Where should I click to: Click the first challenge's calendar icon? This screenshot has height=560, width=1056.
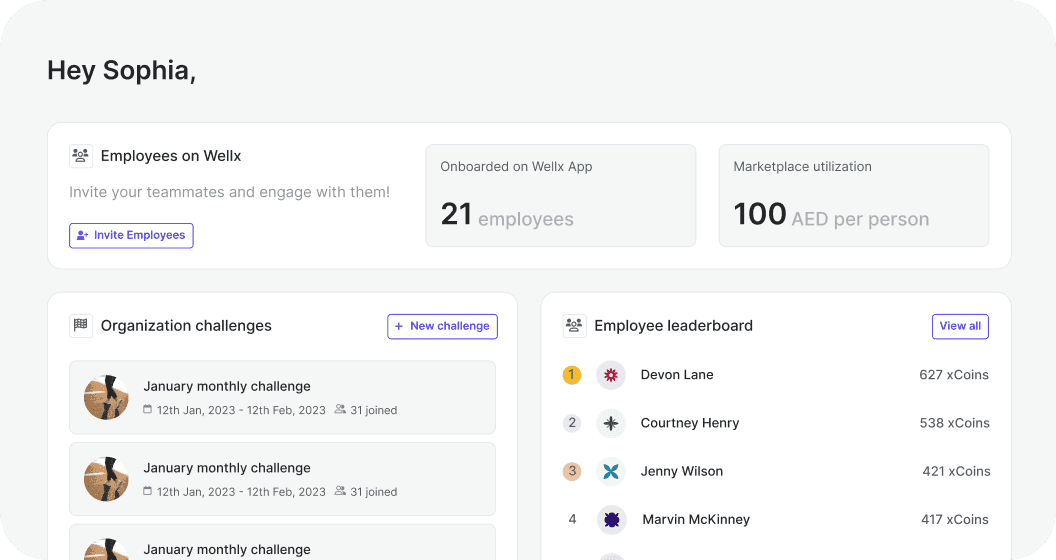tap(147, 409)
